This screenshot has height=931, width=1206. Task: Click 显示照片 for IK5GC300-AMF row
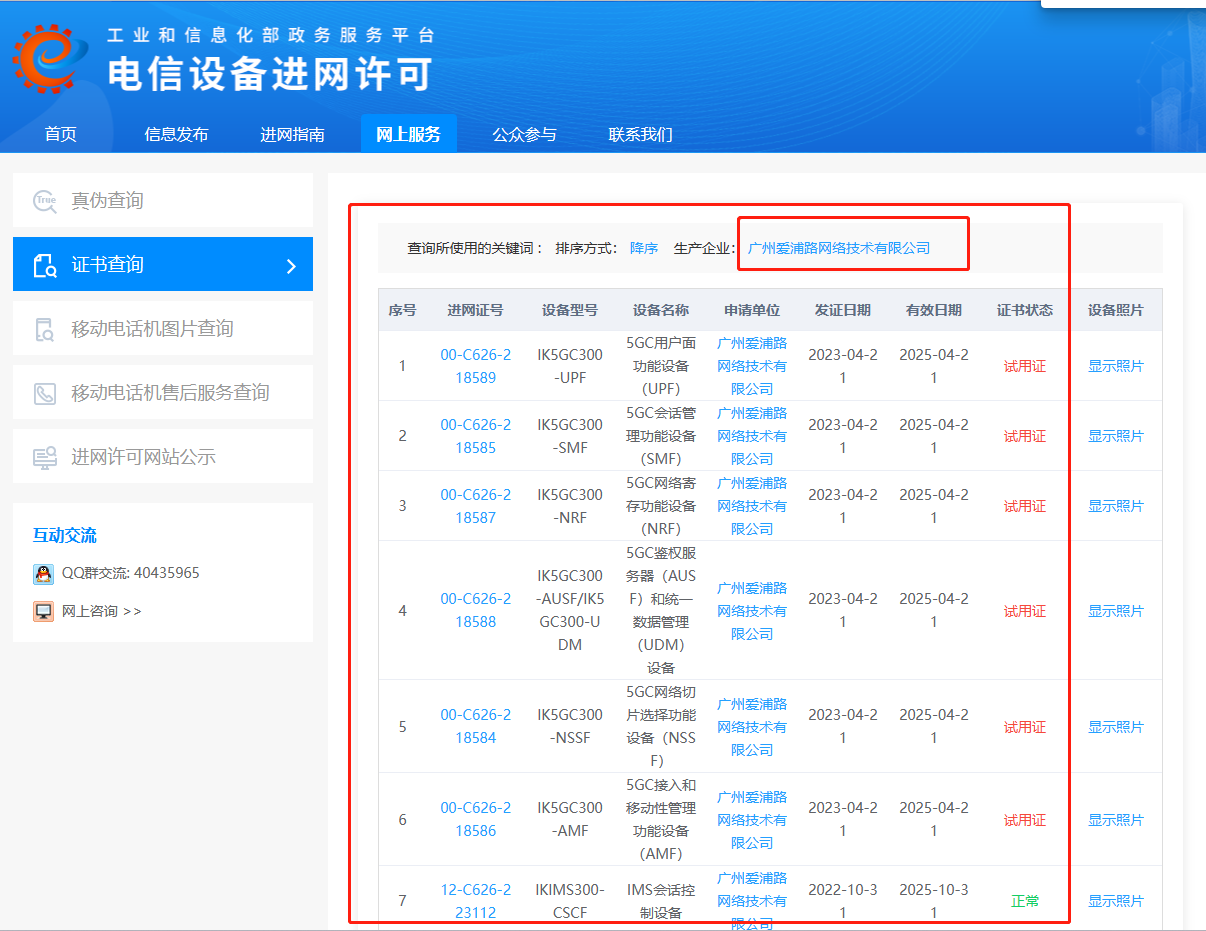pos(1116,820)
